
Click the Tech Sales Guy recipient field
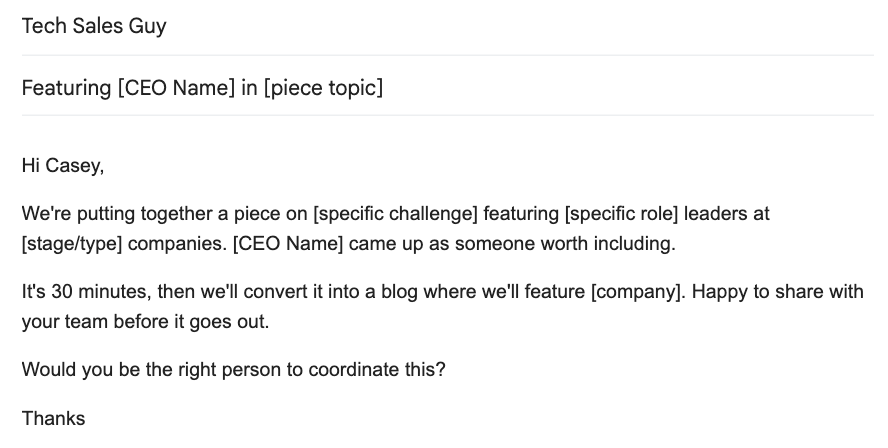(x=94, y=27)
